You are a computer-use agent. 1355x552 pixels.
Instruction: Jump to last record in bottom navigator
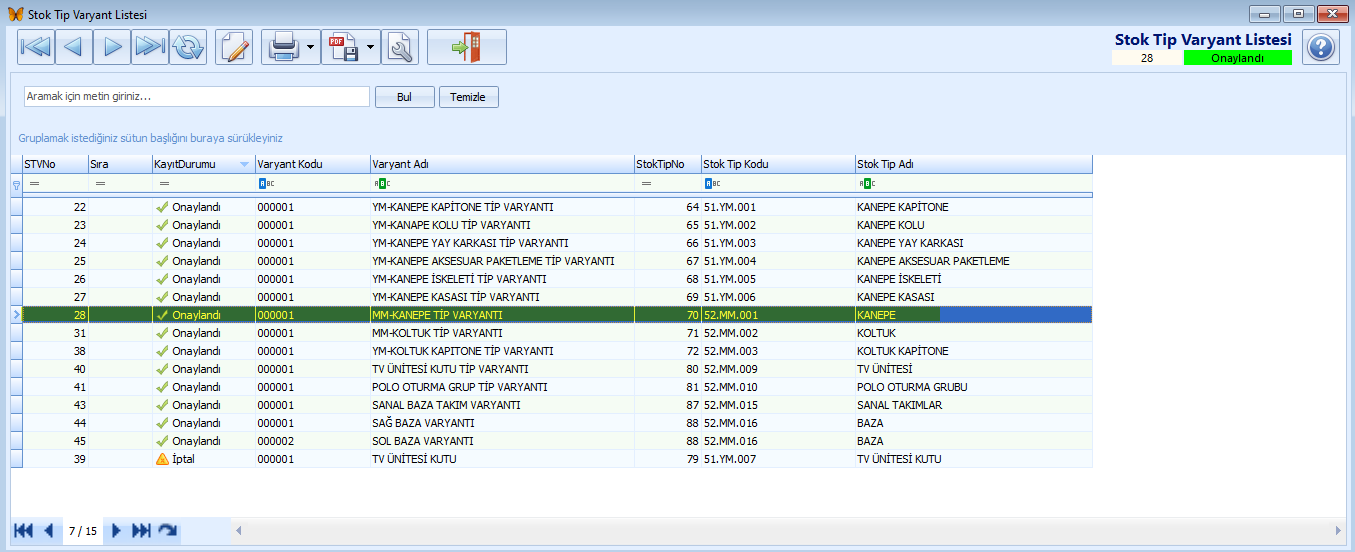(x=141, y=531)
